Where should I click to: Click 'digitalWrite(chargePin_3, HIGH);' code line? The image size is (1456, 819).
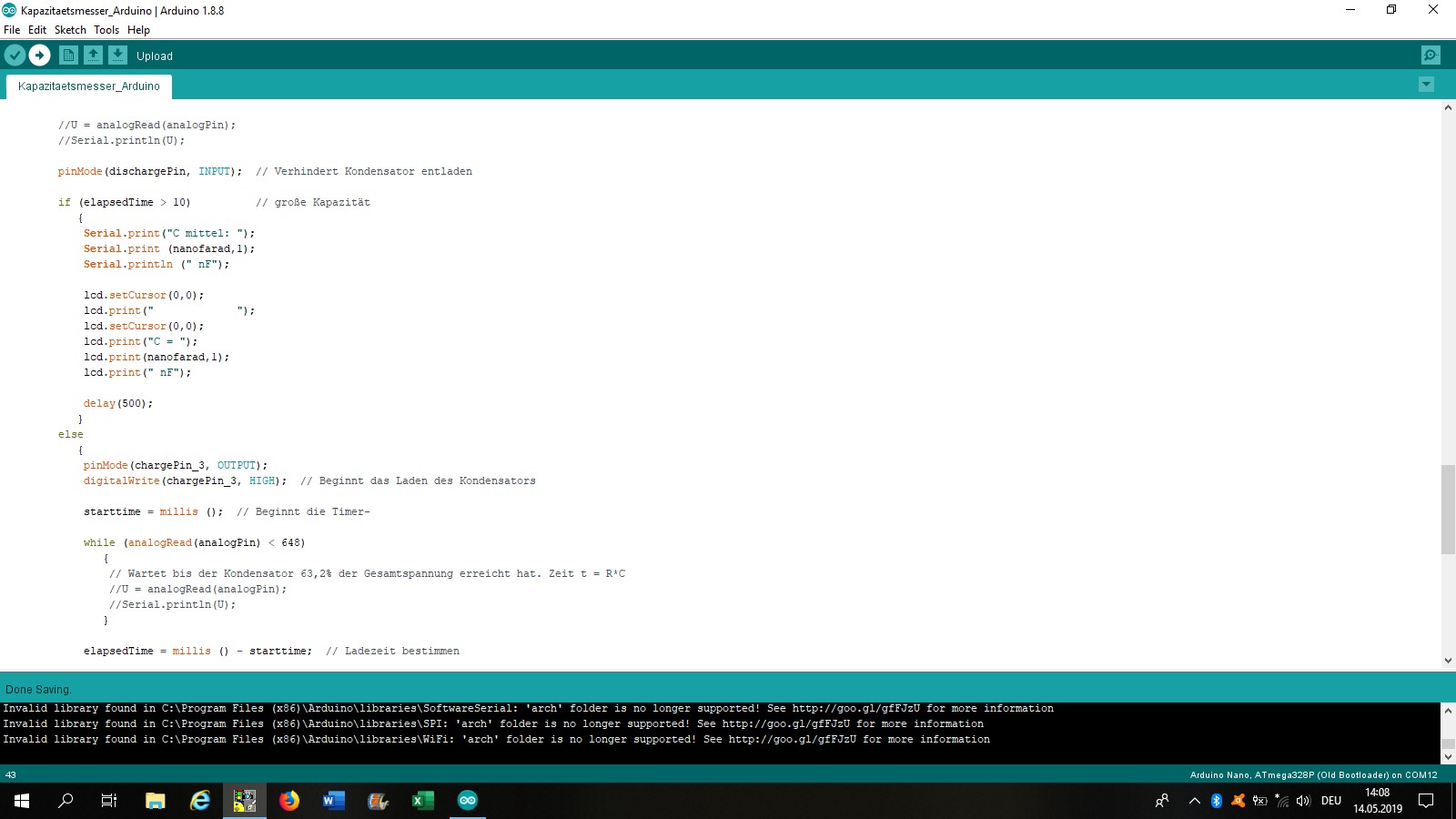pos(186,480)
